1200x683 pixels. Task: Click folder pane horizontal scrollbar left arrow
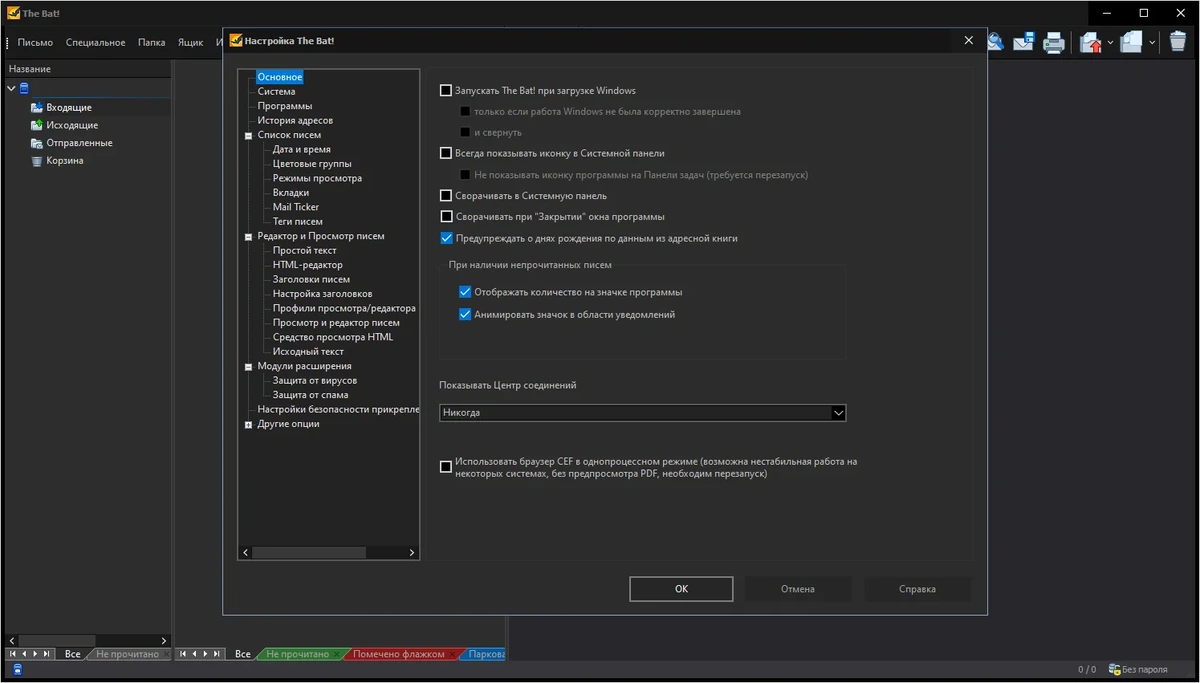point(12,641)
